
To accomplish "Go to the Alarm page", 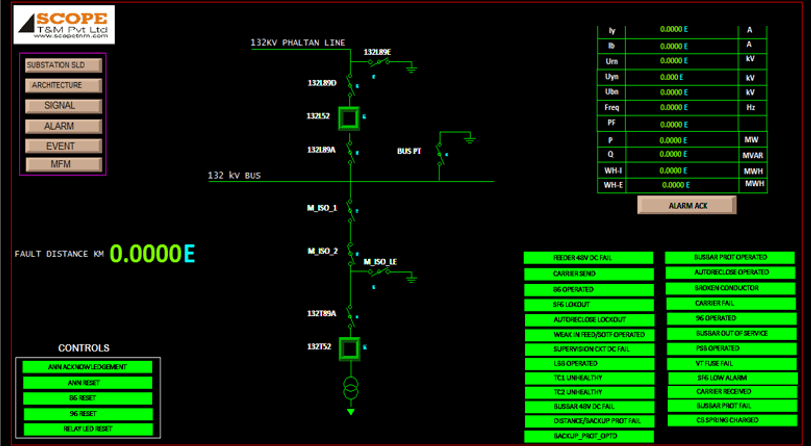I will tap(63, 126).
